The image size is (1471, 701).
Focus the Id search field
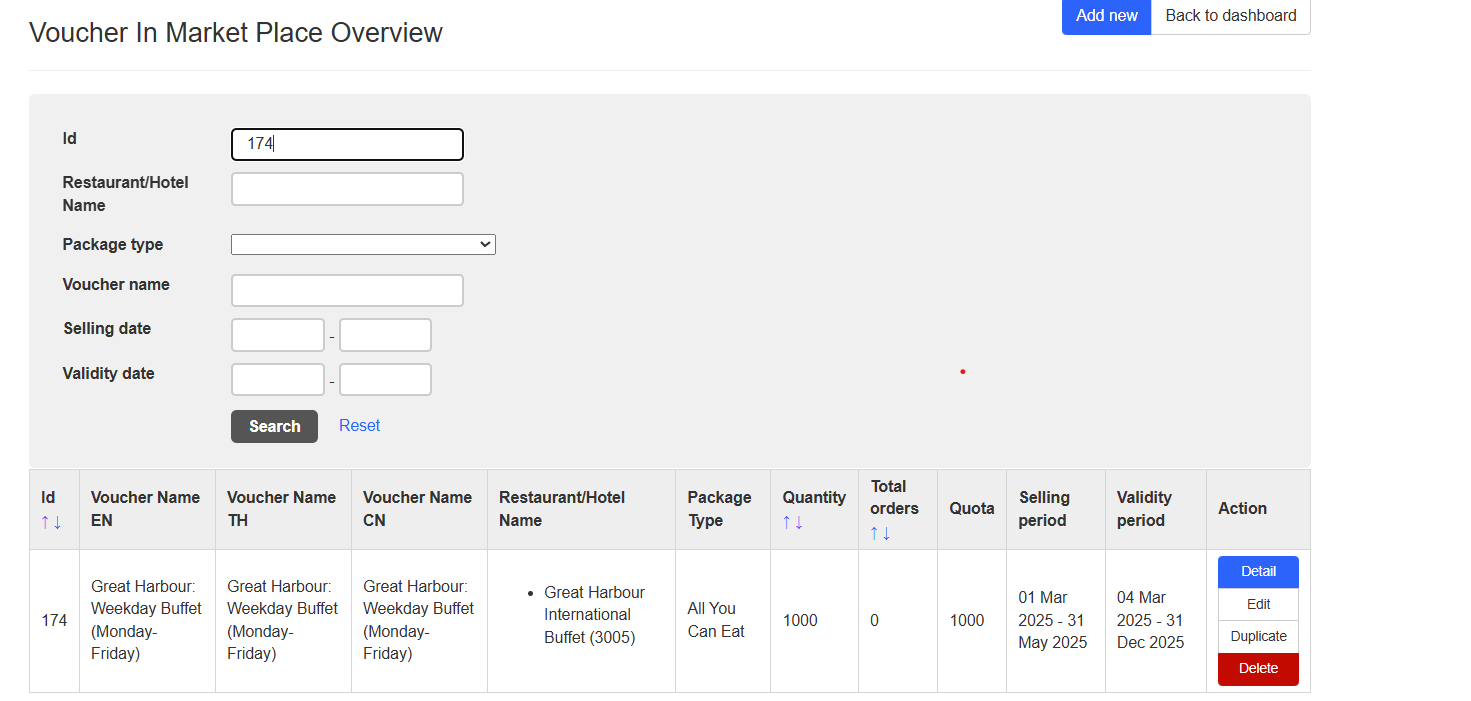[347, 144]
